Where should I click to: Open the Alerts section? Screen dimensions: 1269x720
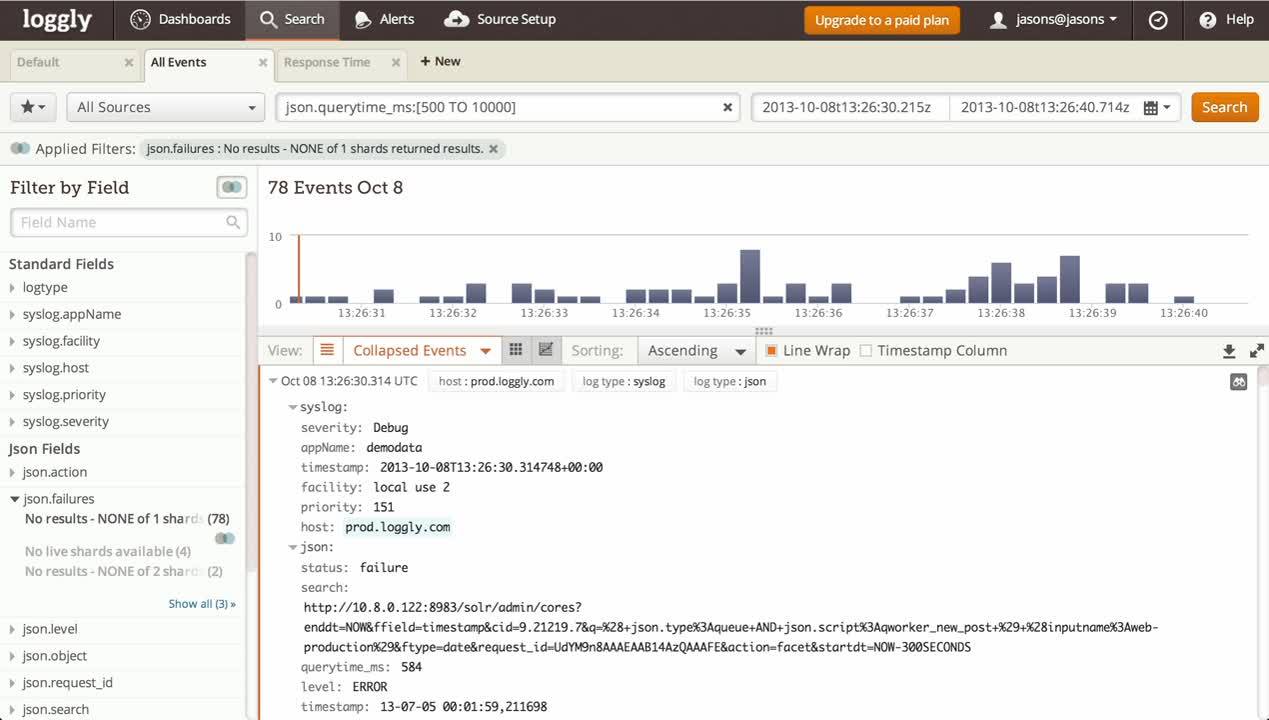[384, 19]
